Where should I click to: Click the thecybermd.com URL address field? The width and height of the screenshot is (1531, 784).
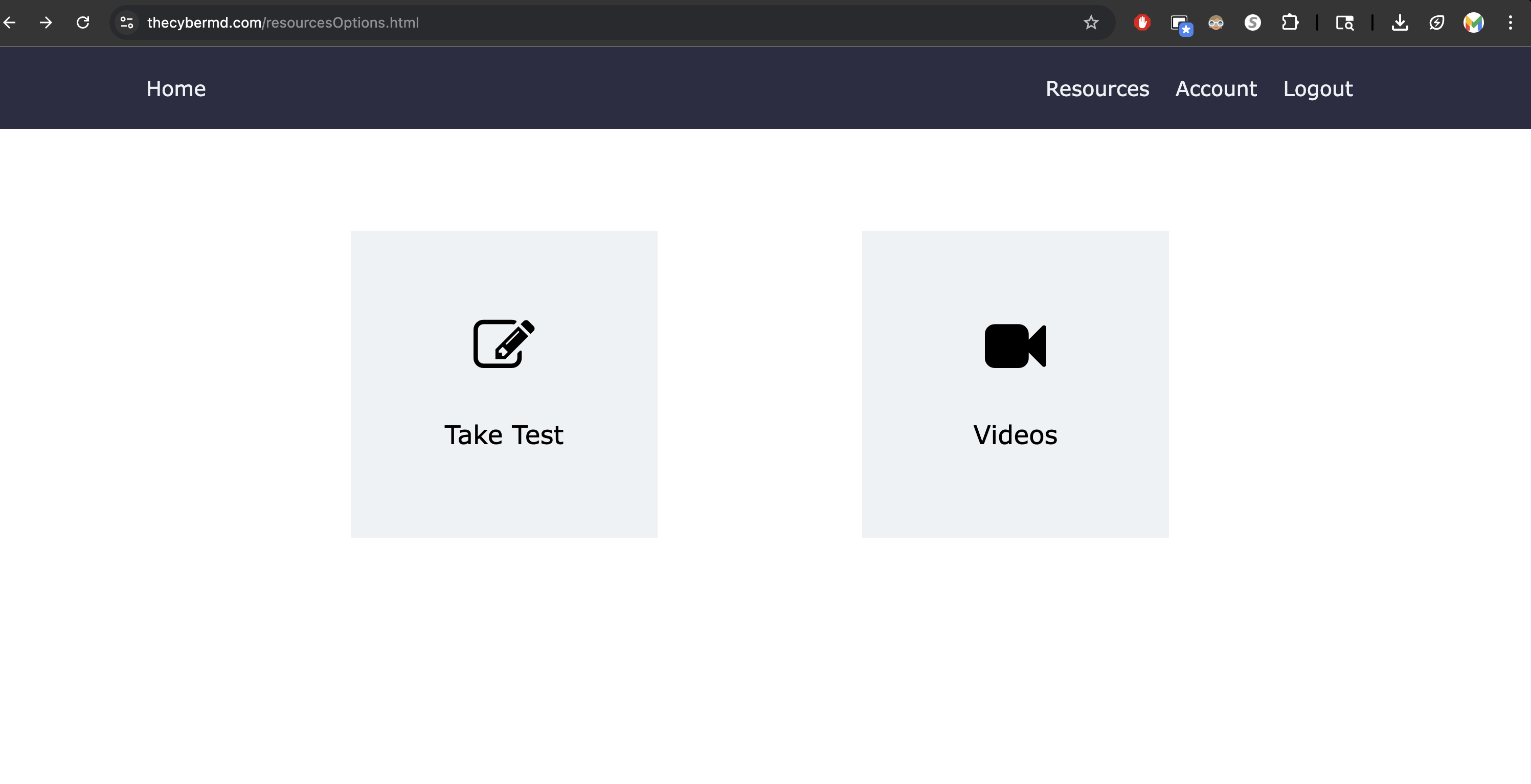click(283, 22)
